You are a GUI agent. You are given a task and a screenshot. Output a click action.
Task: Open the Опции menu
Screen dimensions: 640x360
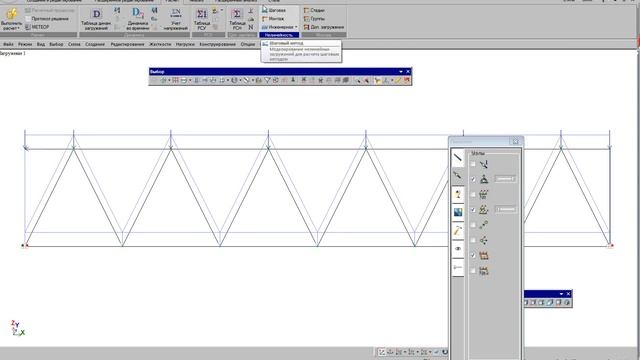coord(248,44)
